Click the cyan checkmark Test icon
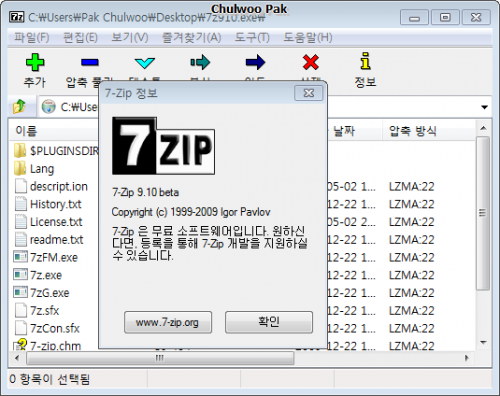Screen dimensions: 500x396 [x=145, y=63]
